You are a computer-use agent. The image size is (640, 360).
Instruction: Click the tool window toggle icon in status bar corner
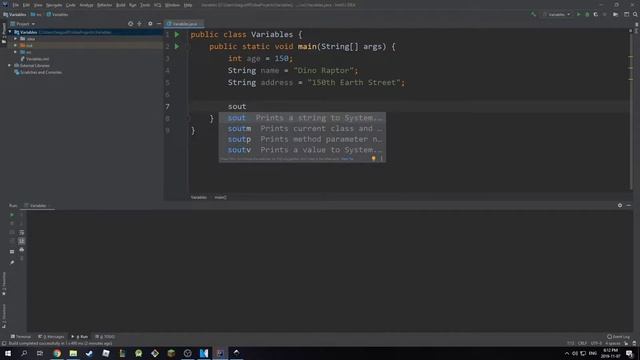(4, 344)
